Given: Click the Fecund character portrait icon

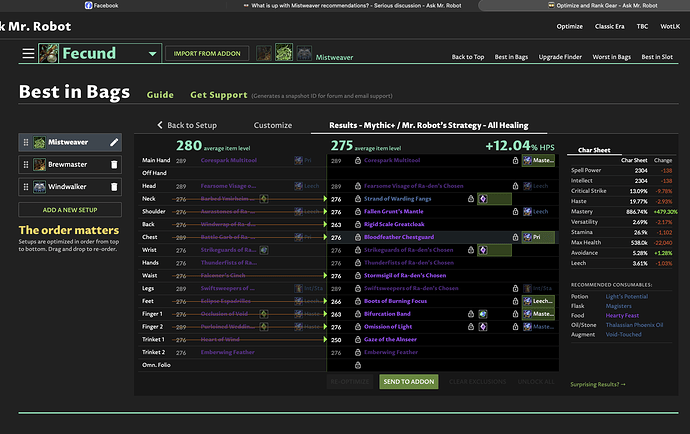Looking at the screenshot, I should pos(49,53).
